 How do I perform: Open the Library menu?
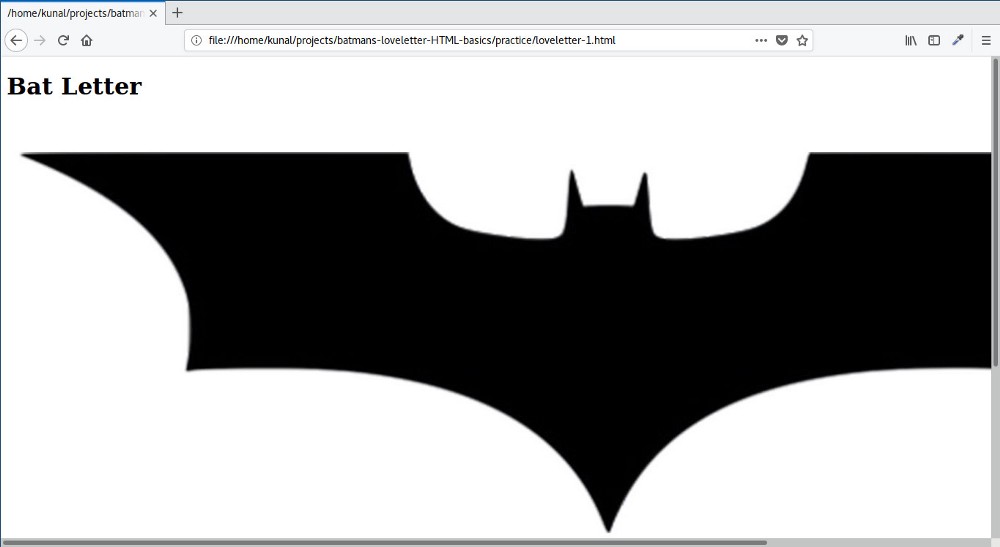click(911, 40)
